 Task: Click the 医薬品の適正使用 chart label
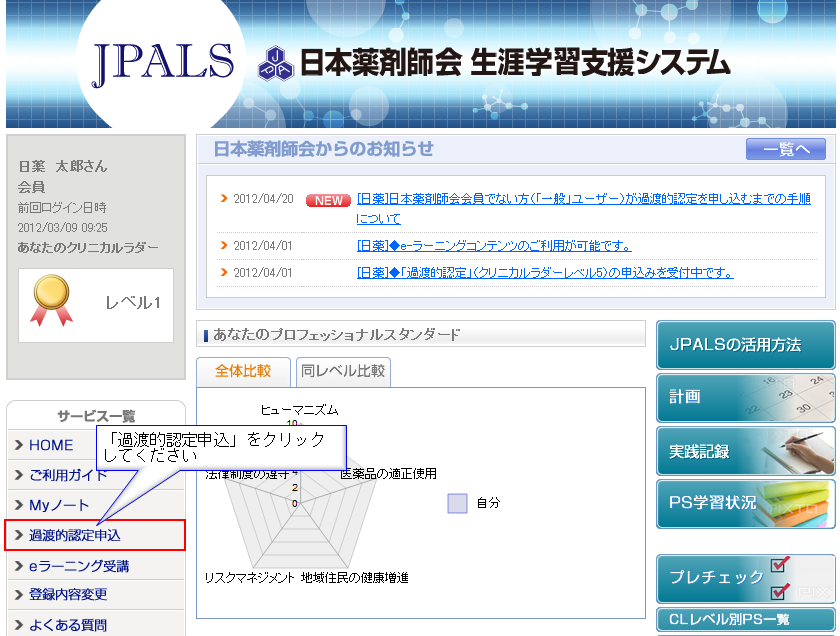click(x=388, y=474)
